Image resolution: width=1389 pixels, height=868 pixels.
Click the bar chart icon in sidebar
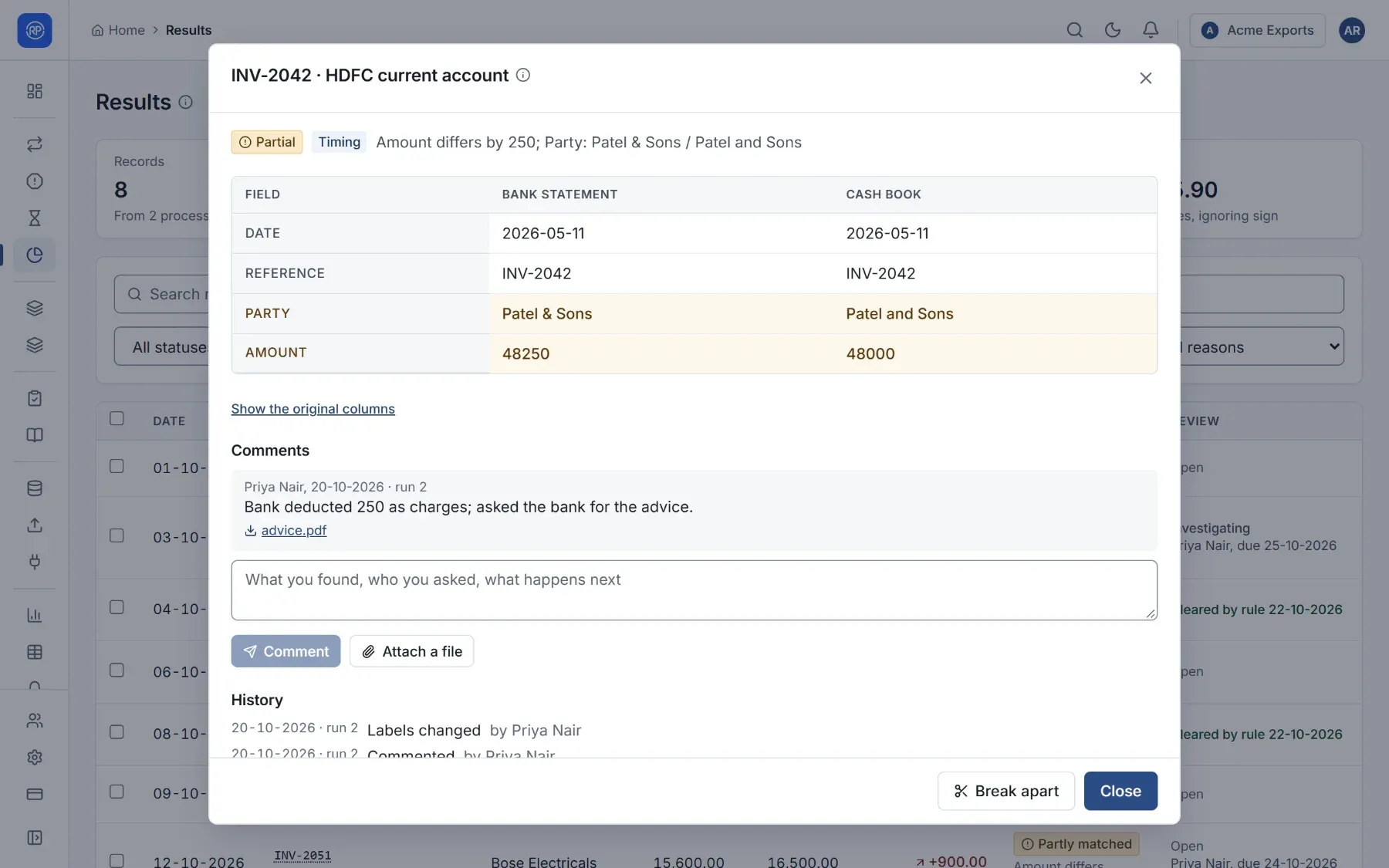click(x=35, y=615)
